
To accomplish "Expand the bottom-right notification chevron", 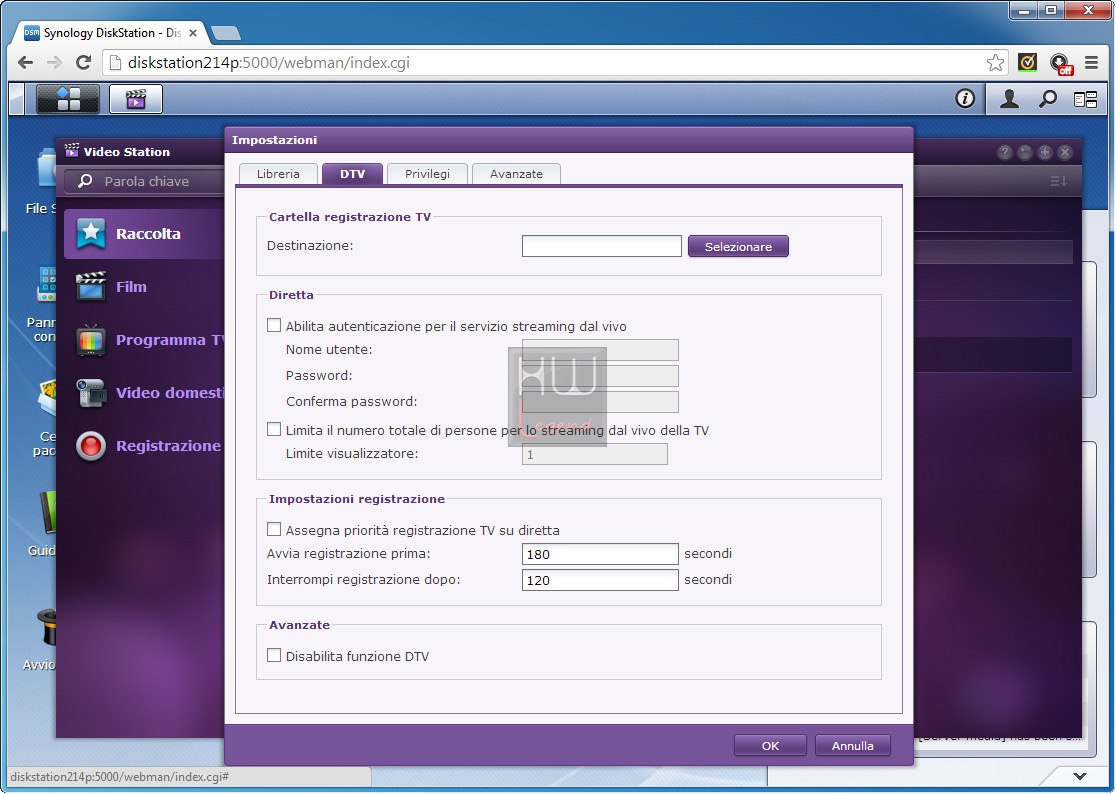I will [1080, 776].
